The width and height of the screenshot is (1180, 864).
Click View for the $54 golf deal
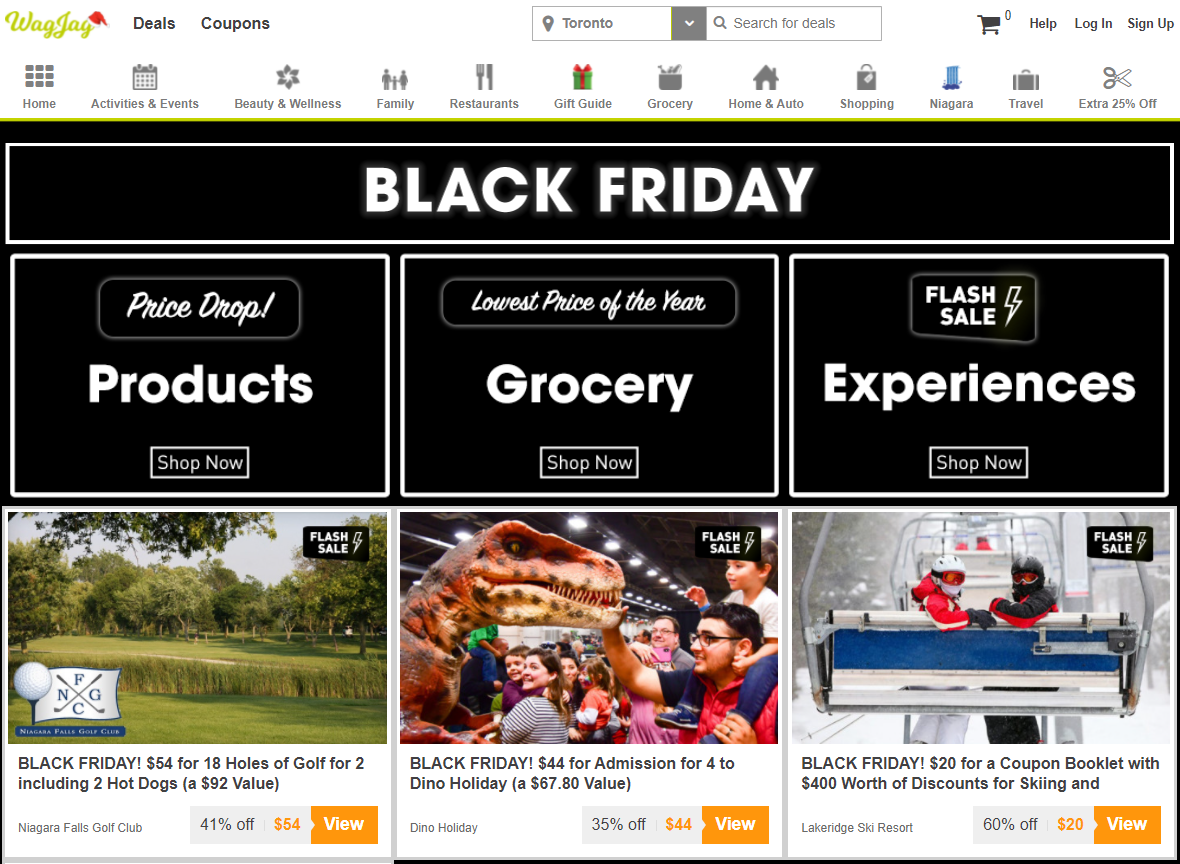coord(344,824)
